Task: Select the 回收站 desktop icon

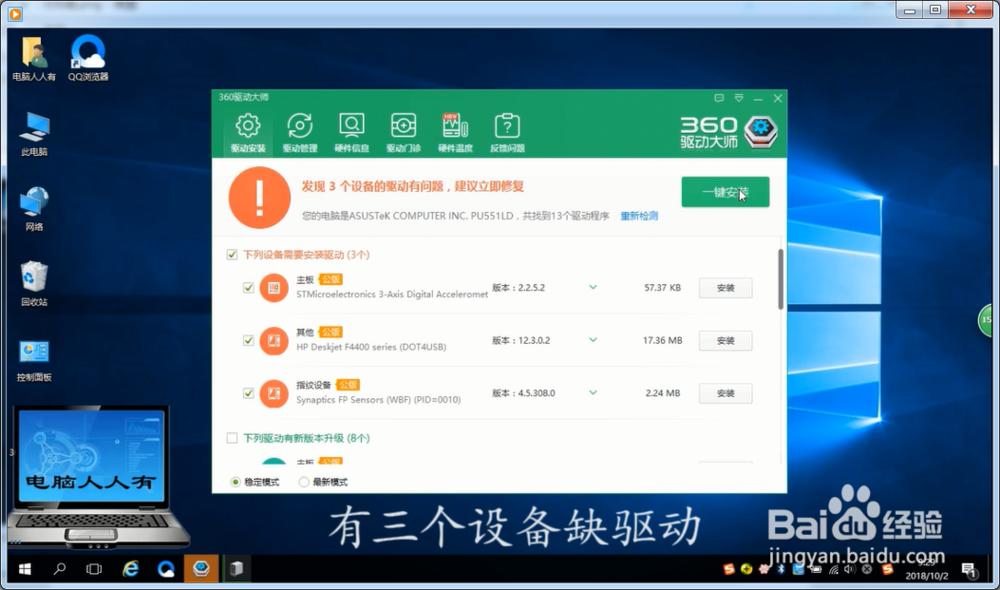Action: click(x=34, y=284)
